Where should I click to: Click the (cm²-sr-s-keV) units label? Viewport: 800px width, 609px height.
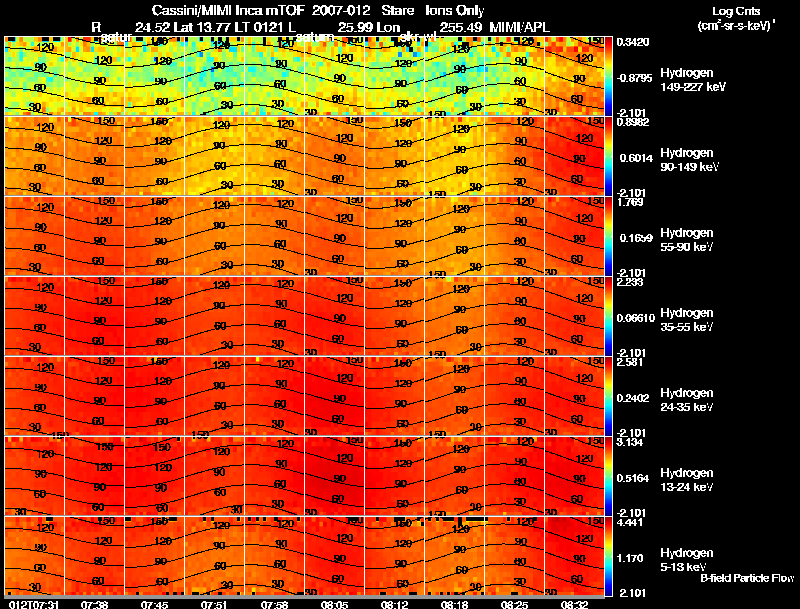736,26
